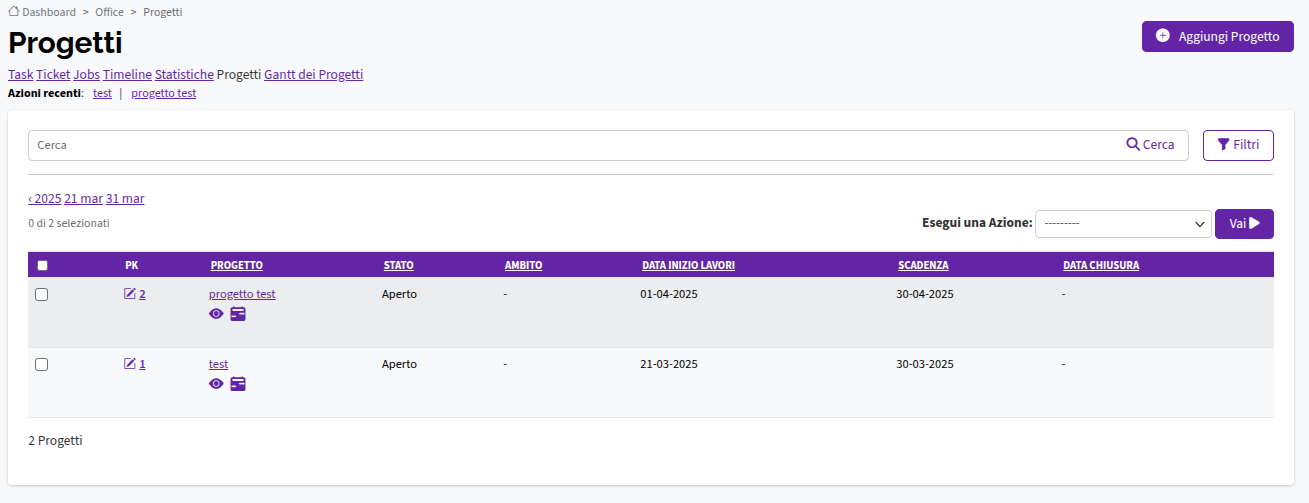
Task: Click the eye icon under test project
Action: pos(216,384)
